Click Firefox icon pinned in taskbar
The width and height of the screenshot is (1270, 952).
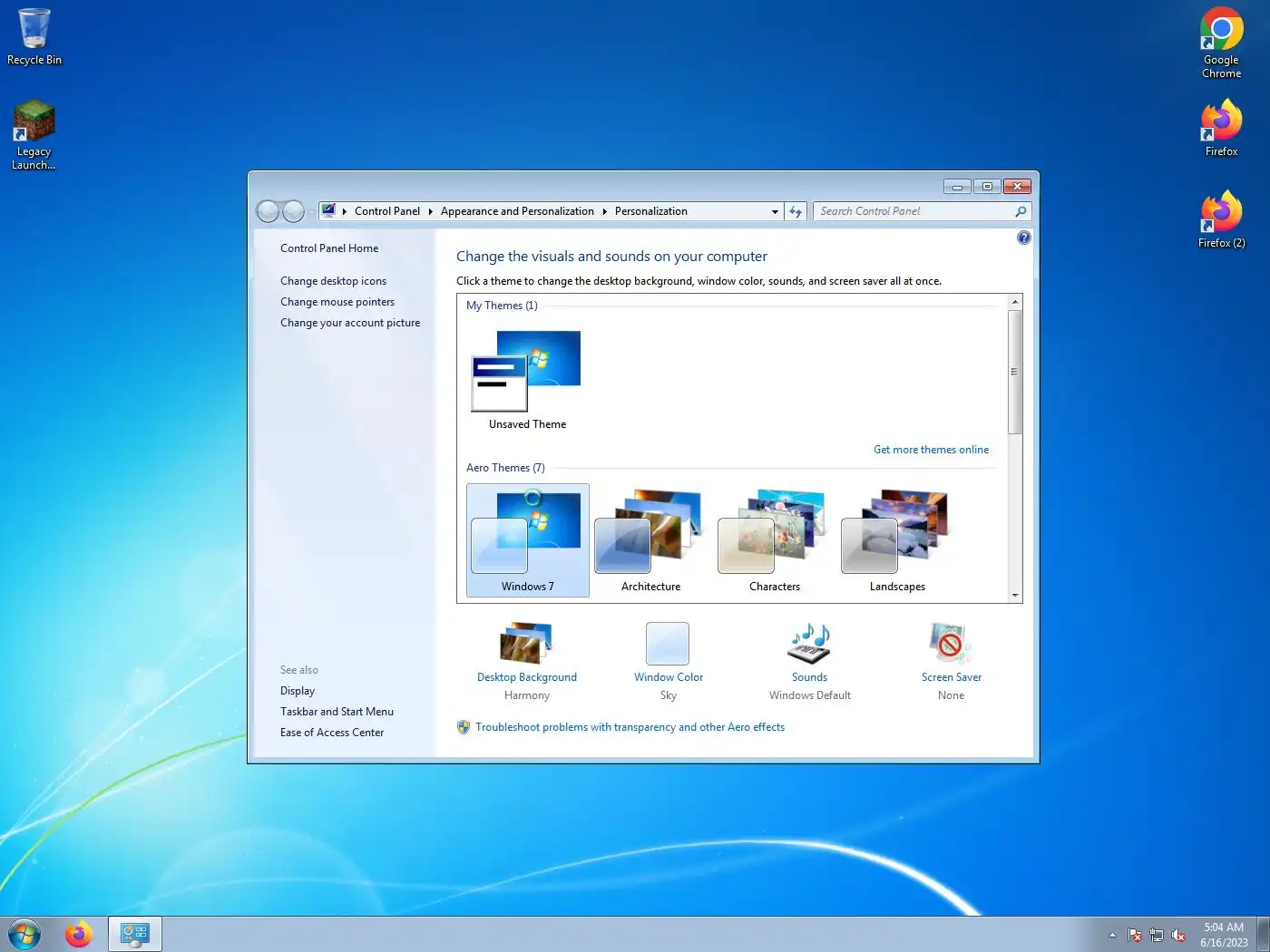pos(79,934)
